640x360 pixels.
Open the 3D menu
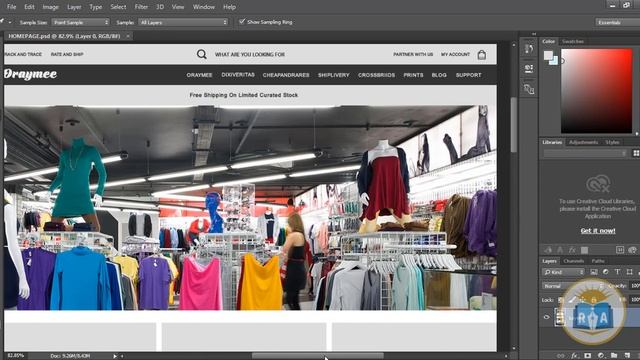[160, 7]
